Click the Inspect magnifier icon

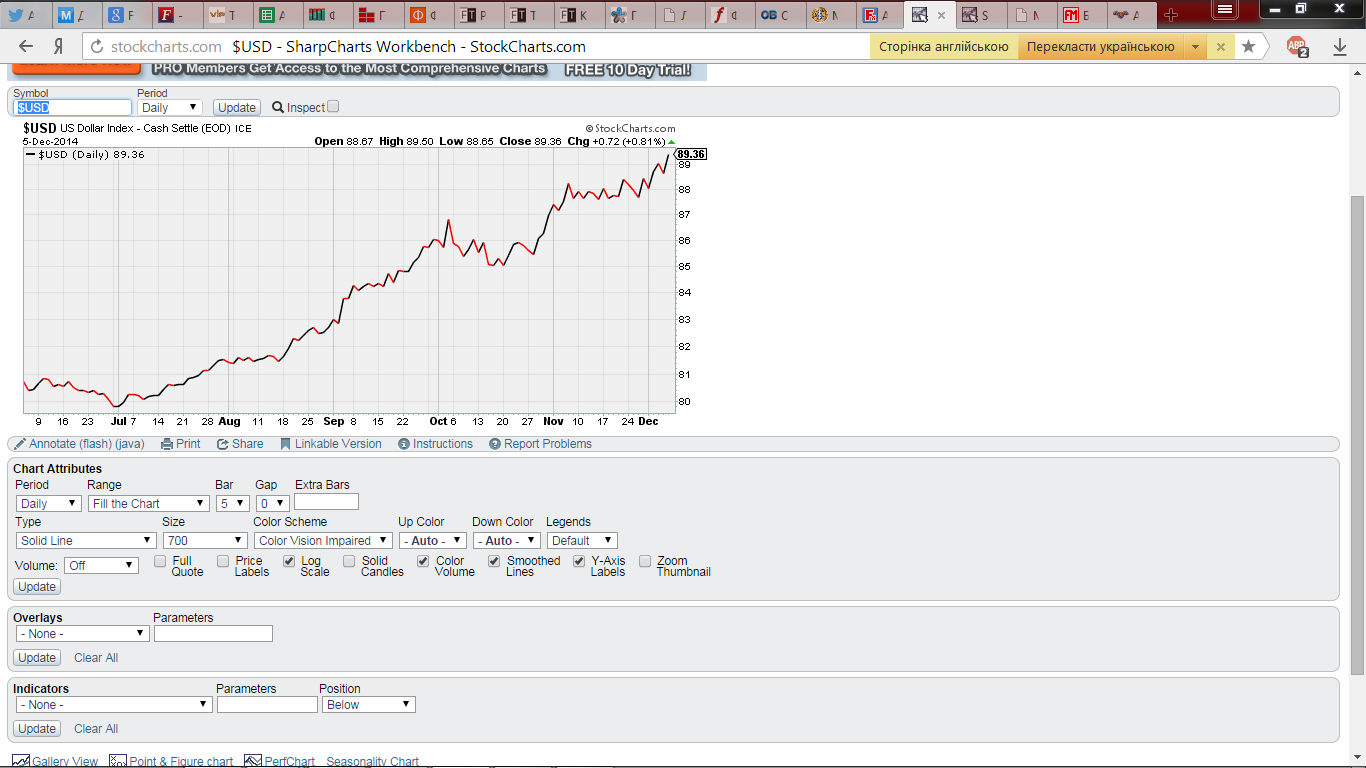[x=278, y=107]
